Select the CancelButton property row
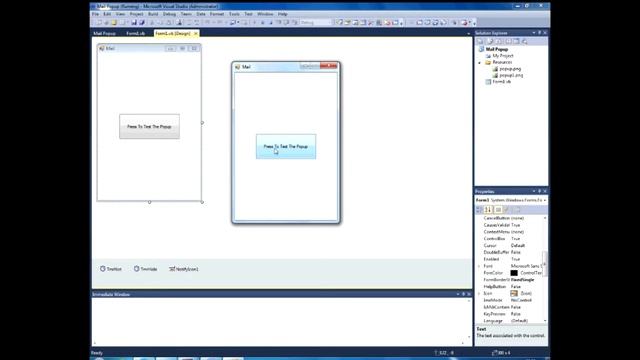 pyautogui.click(x=512, y=218)
